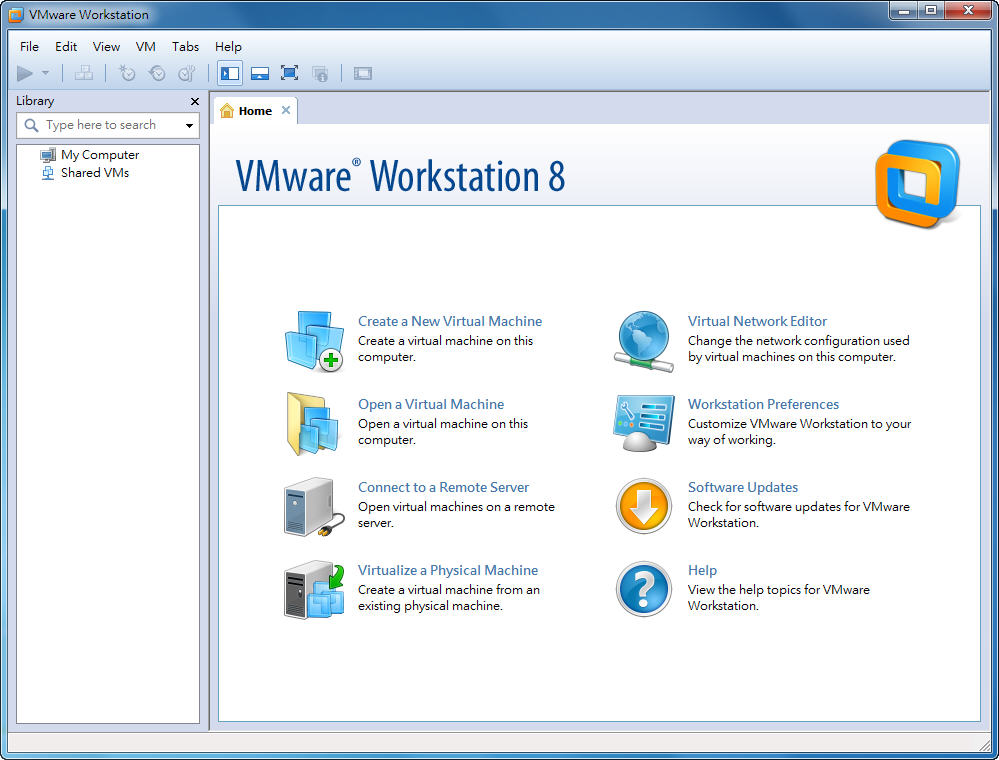This screenshot has height=760, width=999.
Task: Click the VMware logo in the title bar
Action: 15,14
